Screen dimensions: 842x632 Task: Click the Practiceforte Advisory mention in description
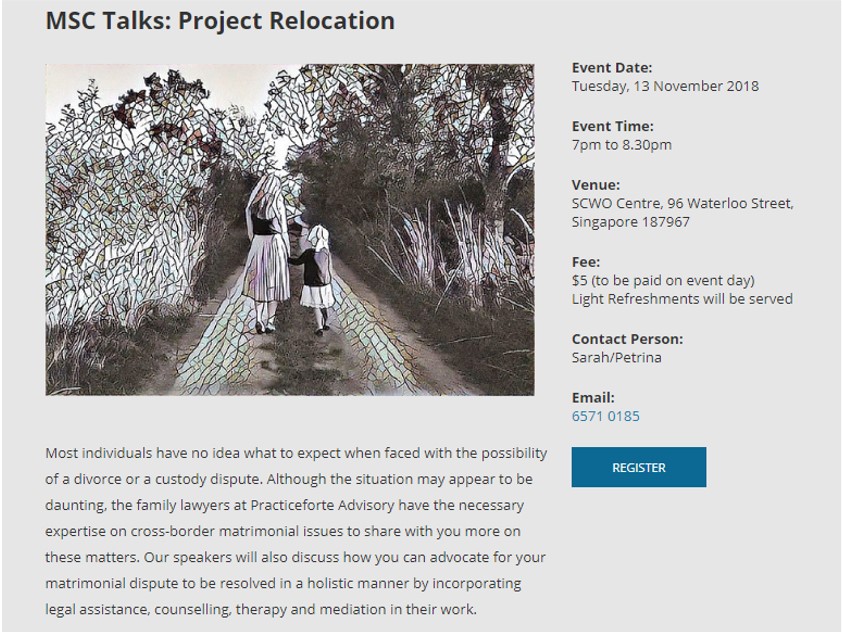tap(322, 505)
